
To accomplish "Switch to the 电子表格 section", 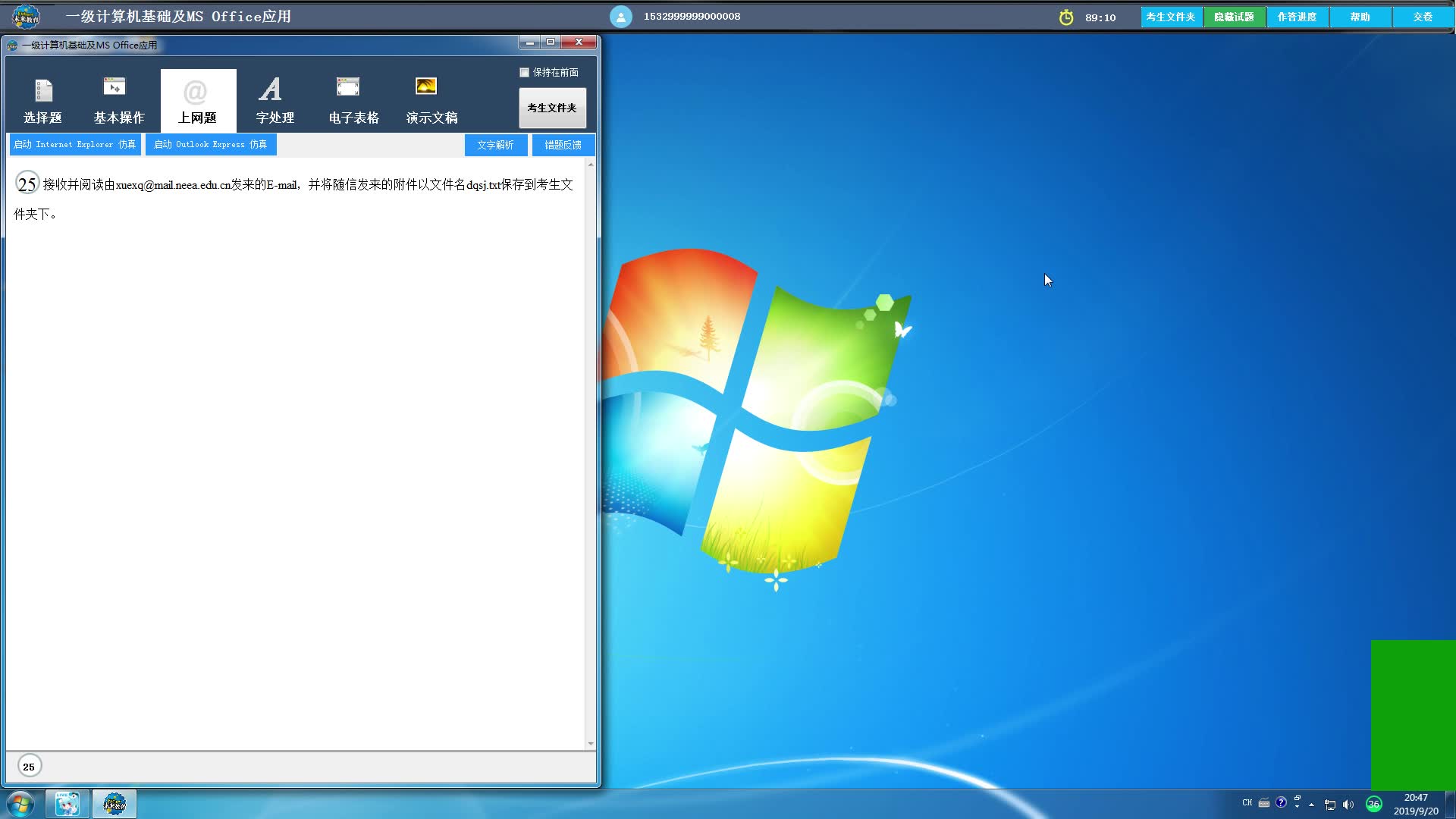I will tap(353, 101).
